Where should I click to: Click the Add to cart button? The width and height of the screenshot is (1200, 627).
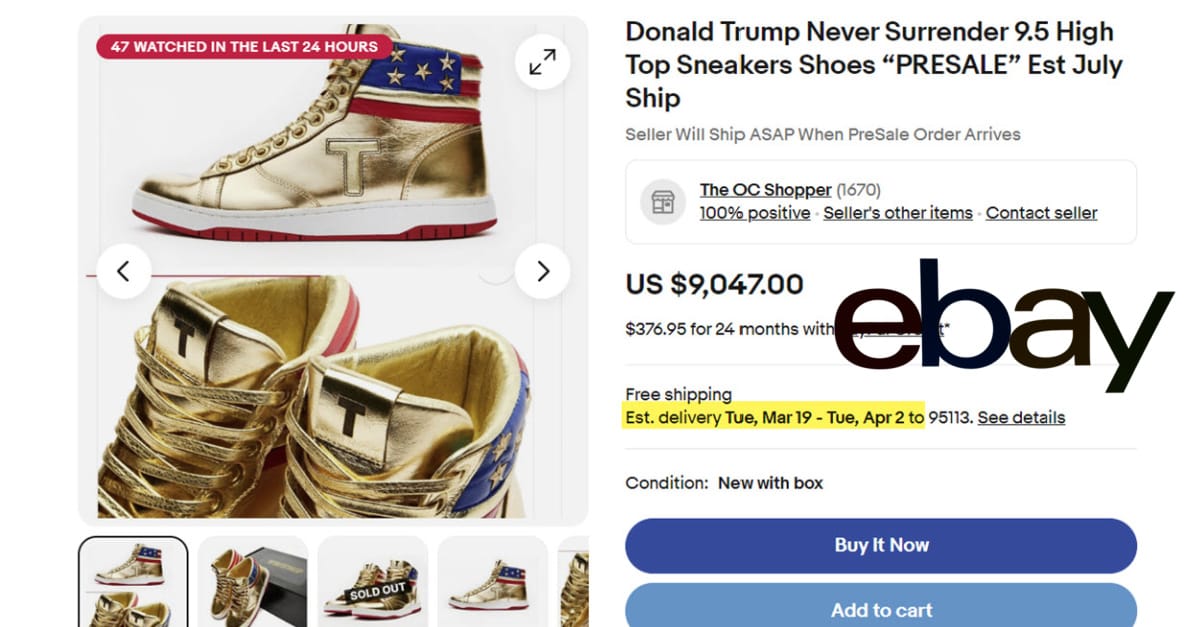(x=881, y=608)
